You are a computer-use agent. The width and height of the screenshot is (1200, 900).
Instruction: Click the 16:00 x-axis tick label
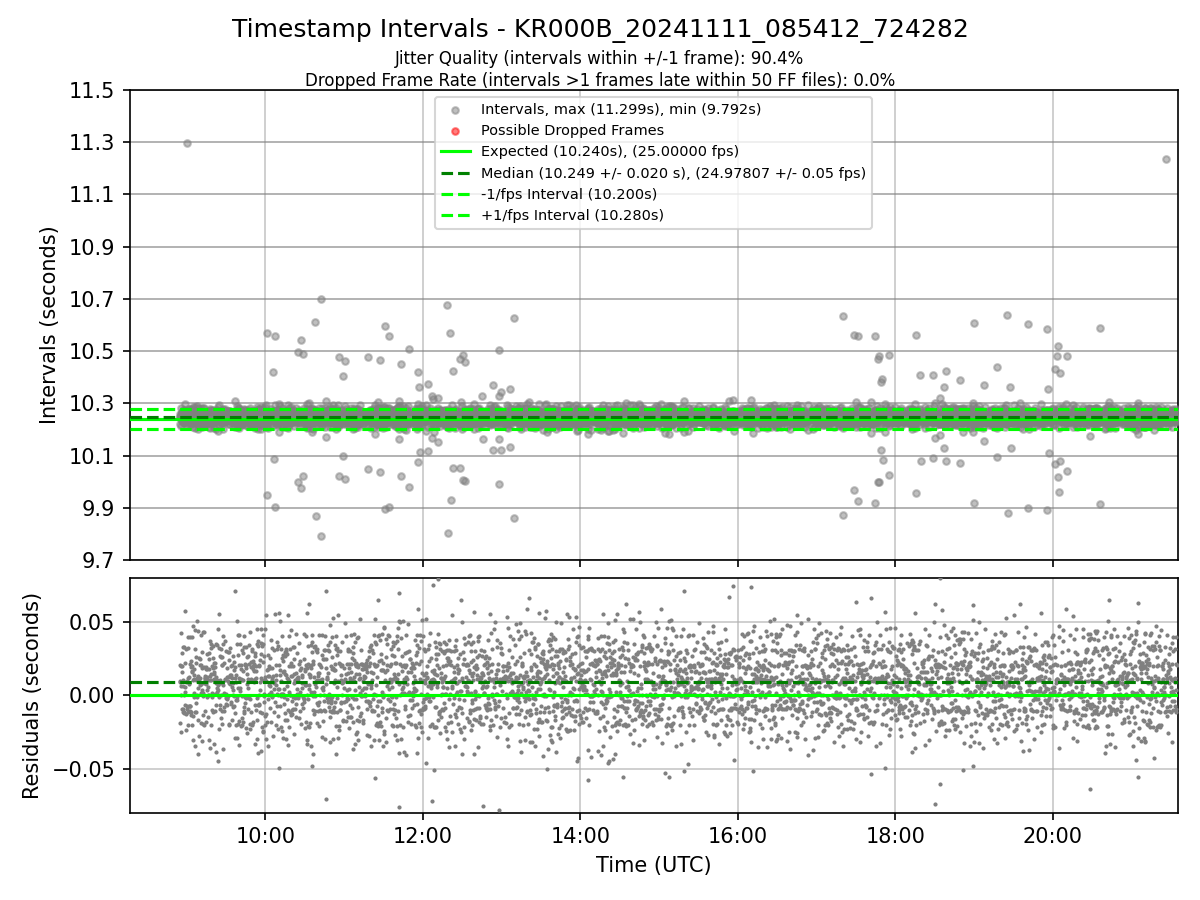(737, 834)
